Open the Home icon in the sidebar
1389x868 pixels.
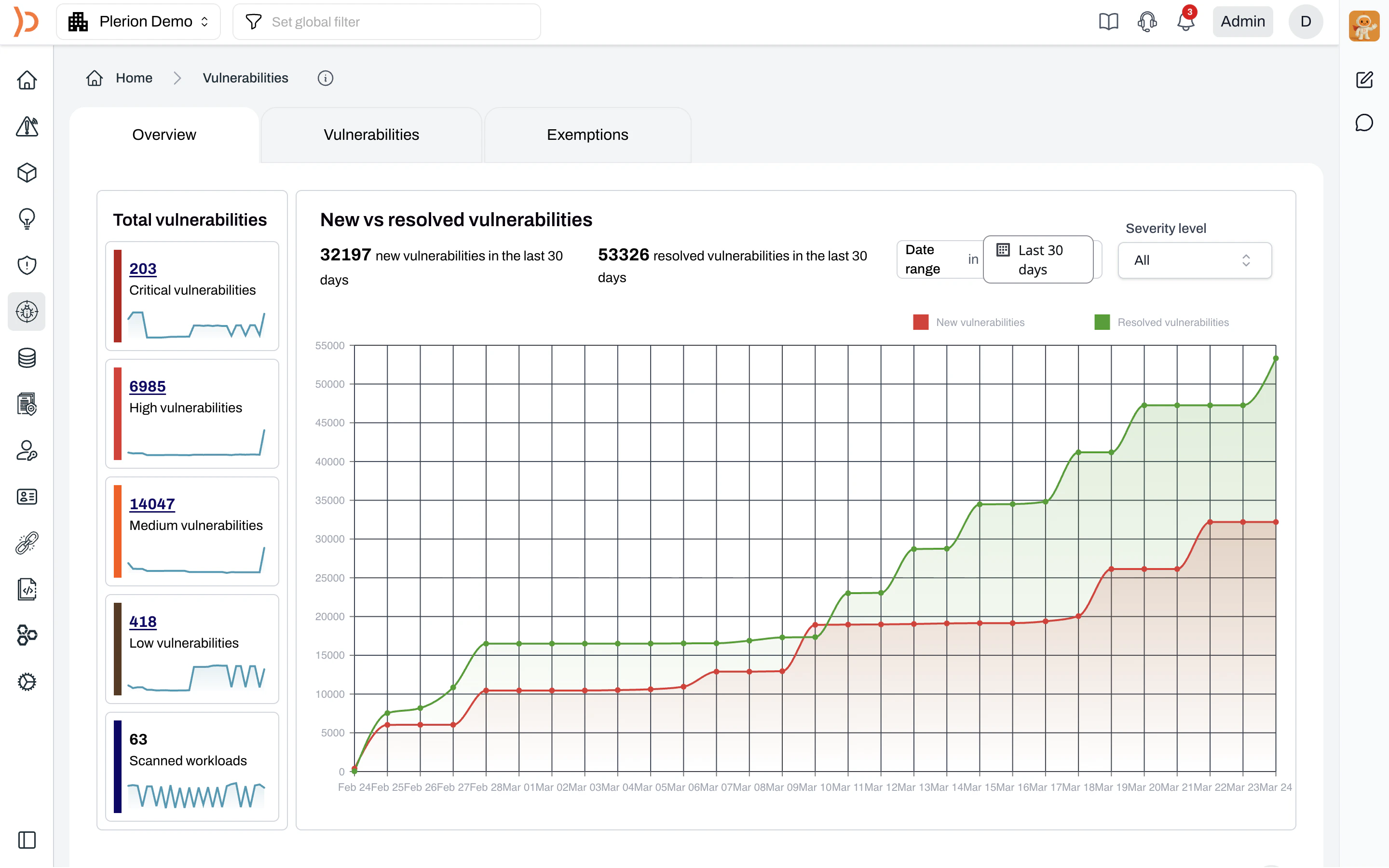pos(27,81)
